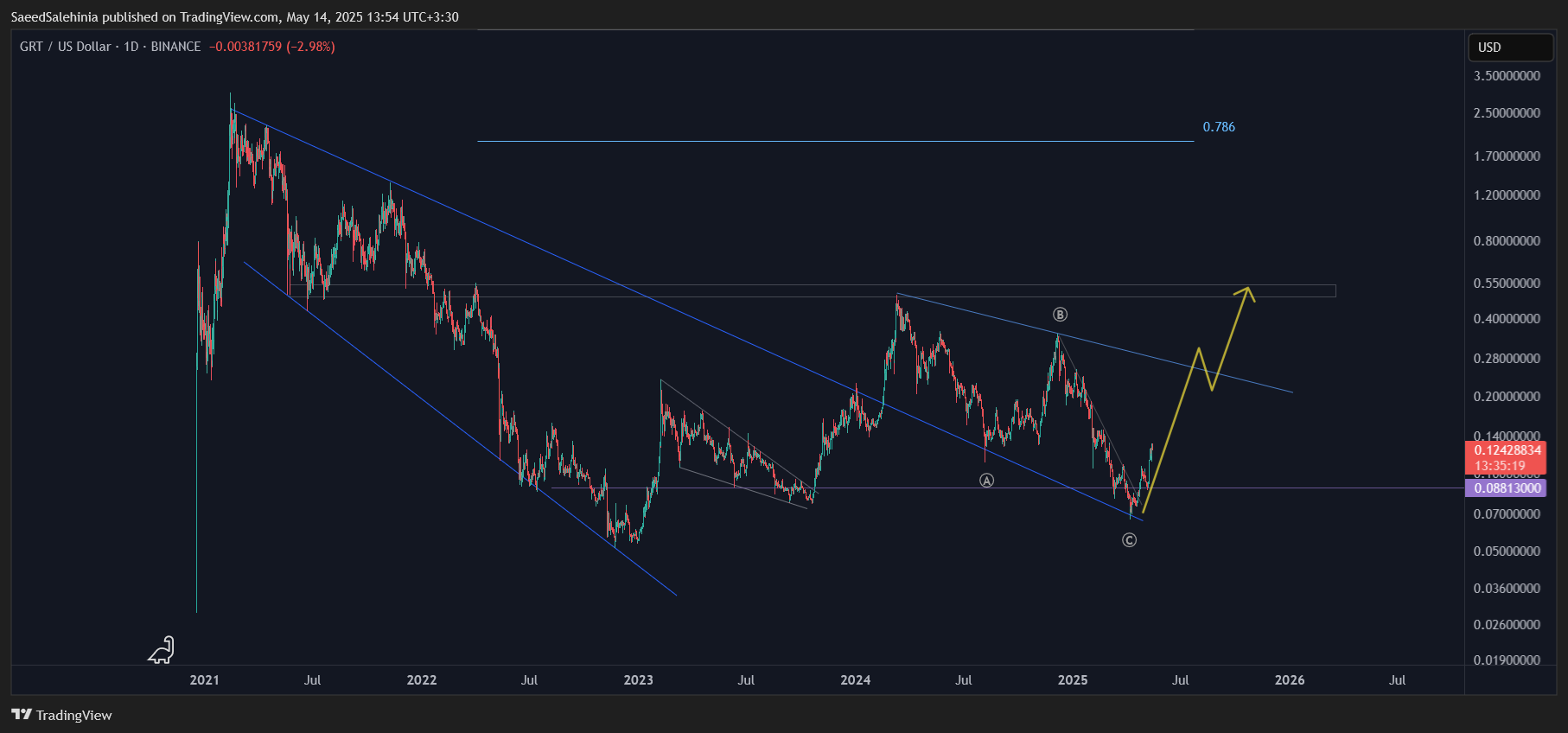Click the 2.50000000 price axis value
Image resolution: width=1568 pixels, height=733 pixels.
click(x=1507, y=113)
